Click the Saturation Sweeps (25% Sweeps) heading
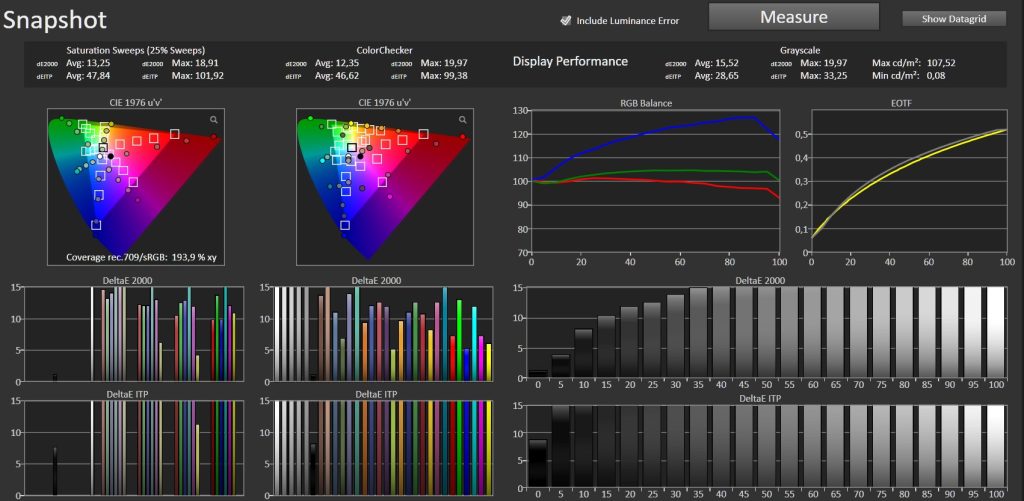 pos(136,50)
